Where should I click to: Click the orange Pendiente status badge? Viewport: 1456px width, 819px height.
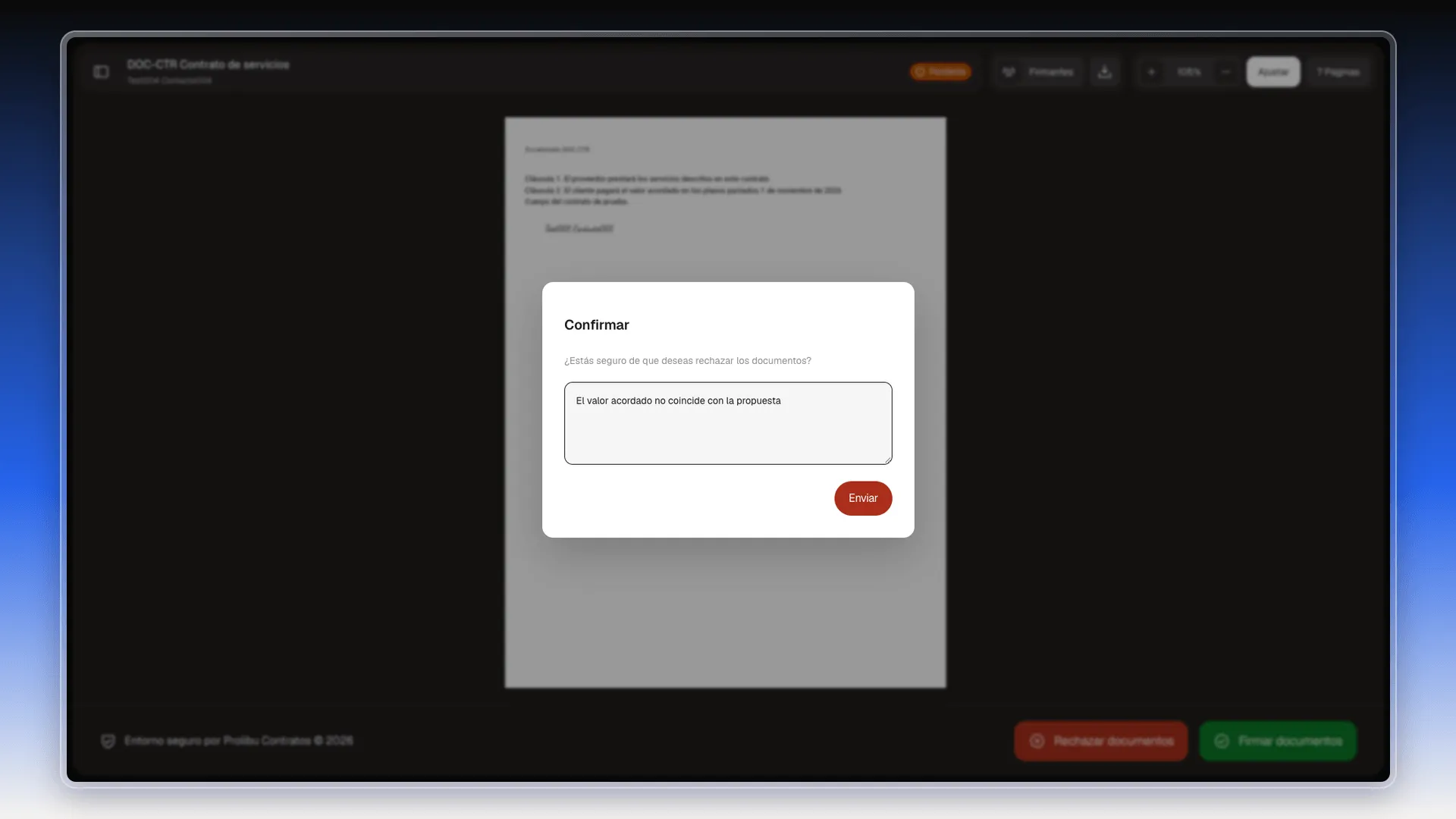[x=940, y=71]
